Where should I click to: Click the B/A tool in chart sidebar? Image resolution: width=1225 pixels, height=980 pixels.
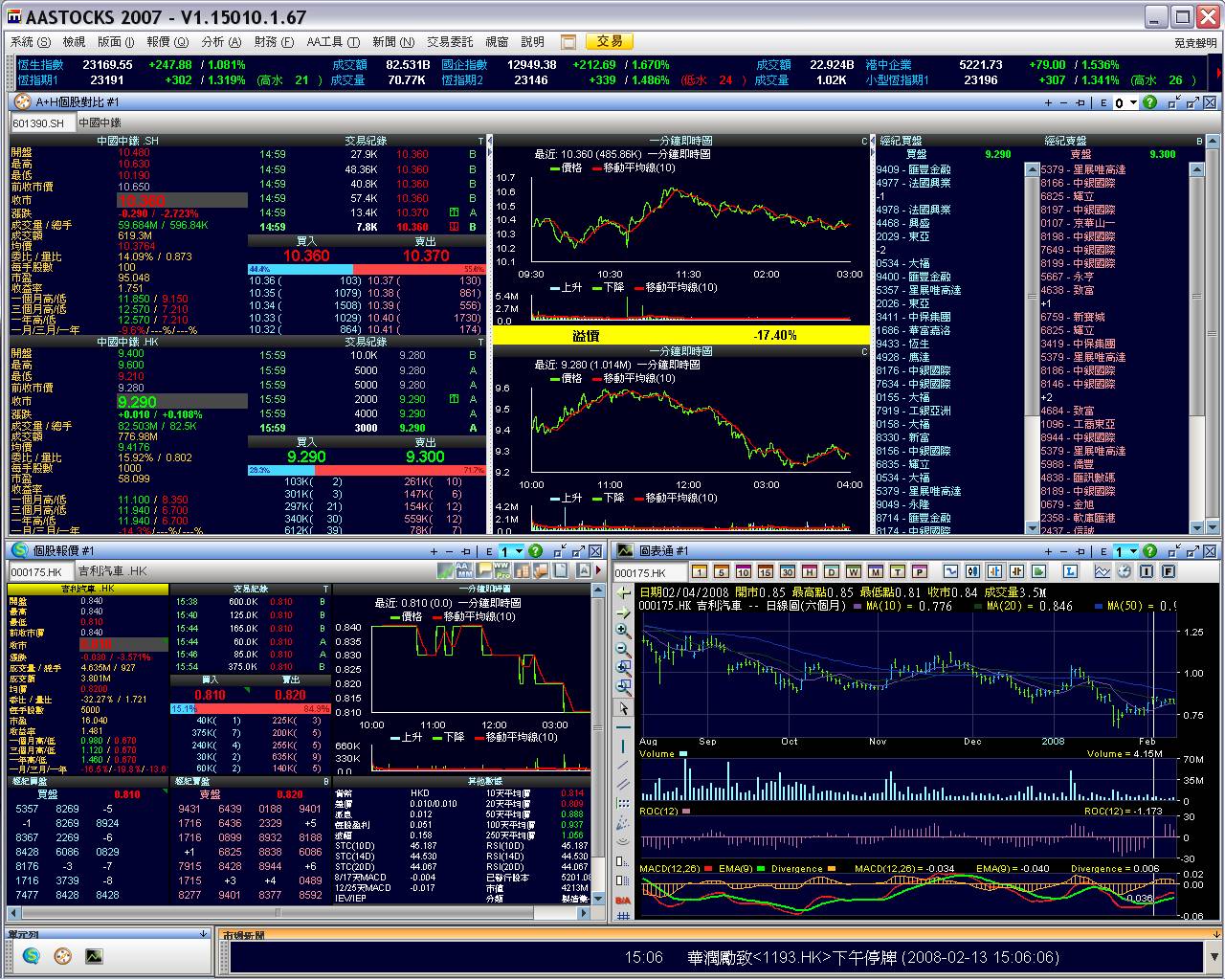(623, 901)
